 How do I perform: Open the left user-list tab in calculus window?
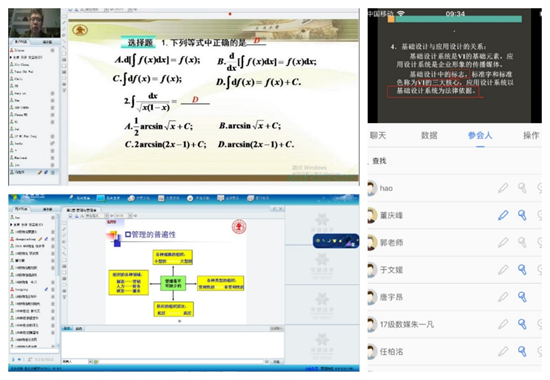tap(21, 42)
